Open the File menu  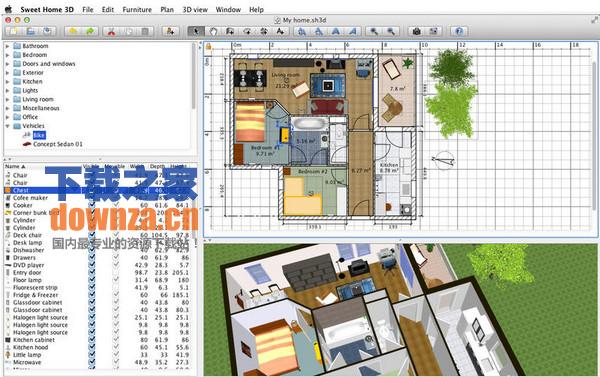[88, 10]
